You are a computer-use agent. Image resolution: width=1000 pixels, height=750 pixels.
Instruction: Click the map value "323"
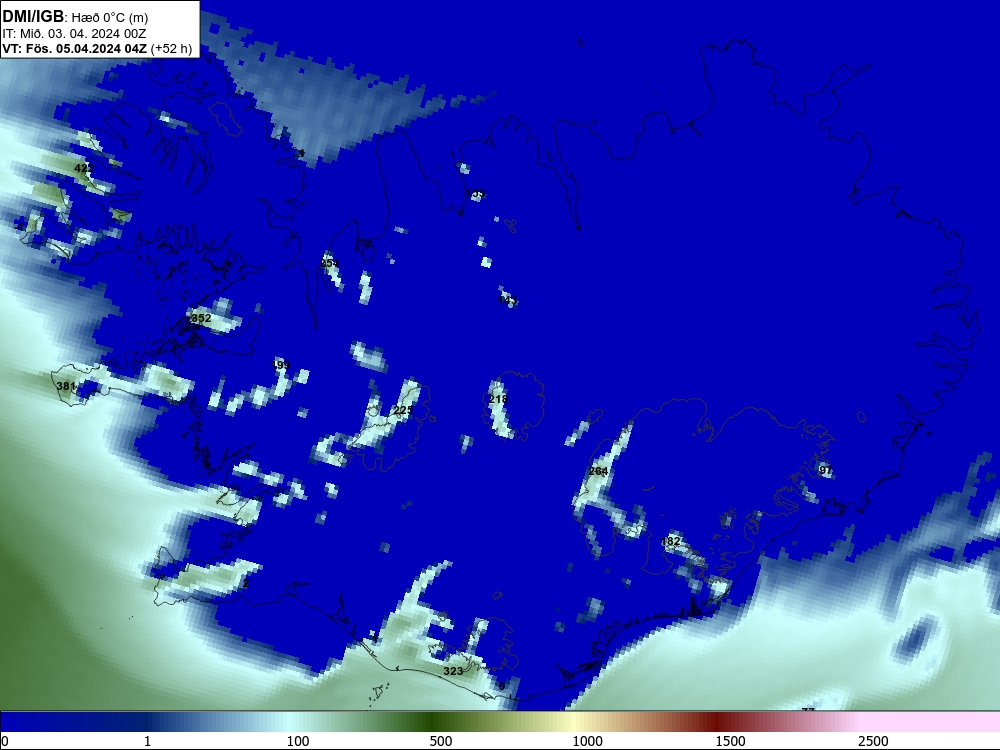[453, 671]
